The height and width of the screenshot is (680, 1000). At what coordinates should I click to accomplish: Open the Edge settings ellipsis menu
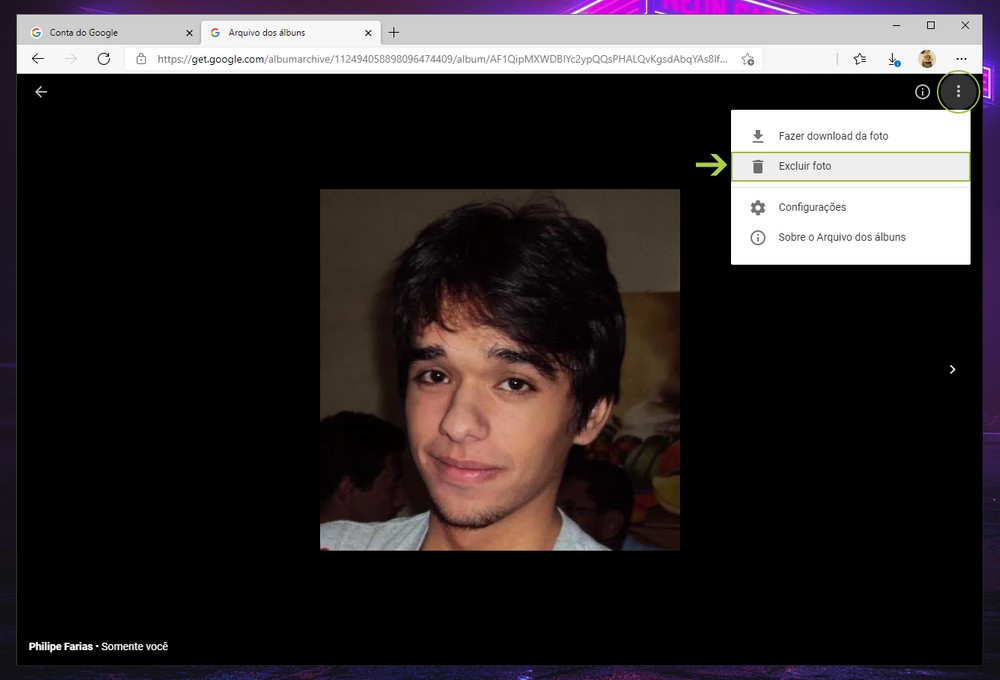(961, 59)
